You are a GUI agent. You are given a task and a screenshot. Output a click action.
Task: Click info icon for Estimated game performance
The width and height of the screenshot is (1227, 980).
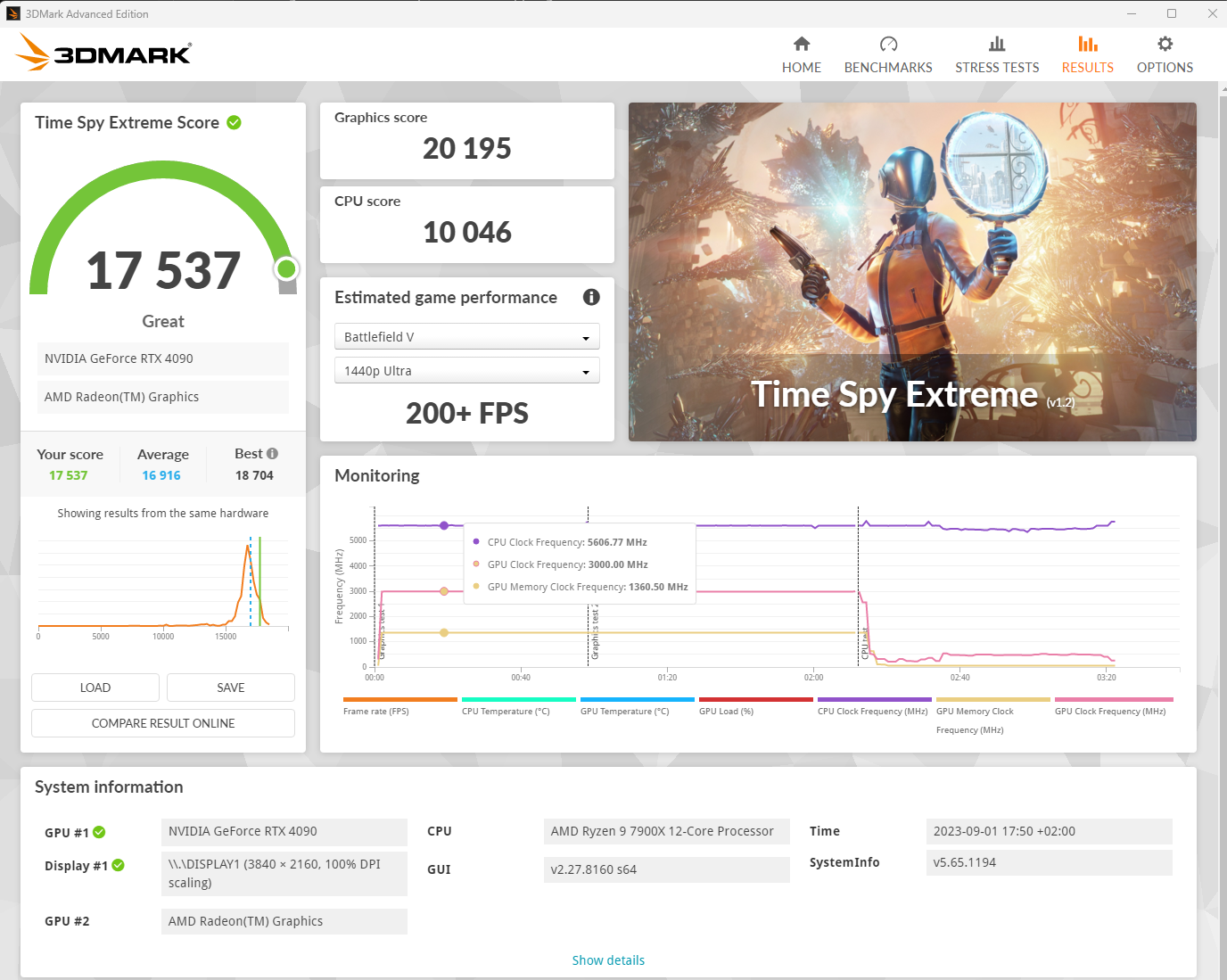(x=591, y=297)
